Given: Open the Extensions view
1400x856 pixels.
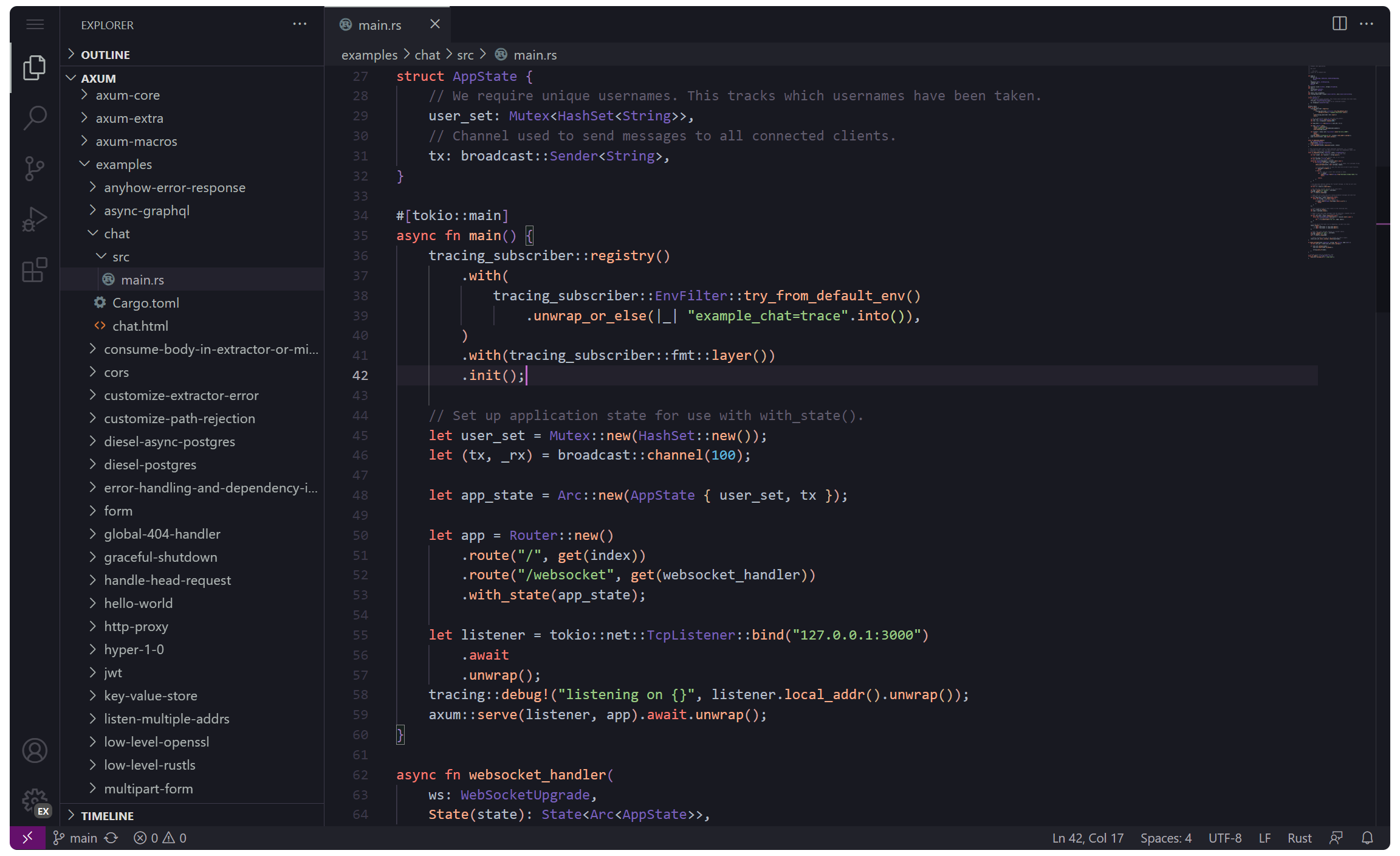Looking at the screenshot, I should 35,270.
